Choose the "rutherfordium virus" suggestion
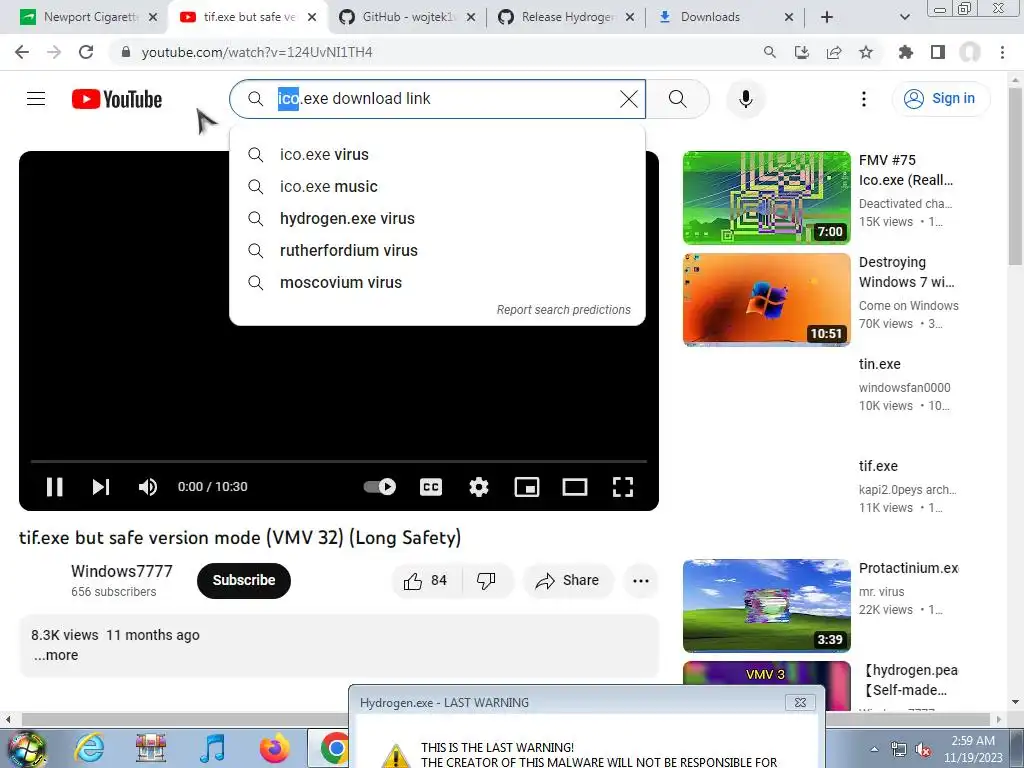Viewport: 1024px width, 768px height. point(437,251)
